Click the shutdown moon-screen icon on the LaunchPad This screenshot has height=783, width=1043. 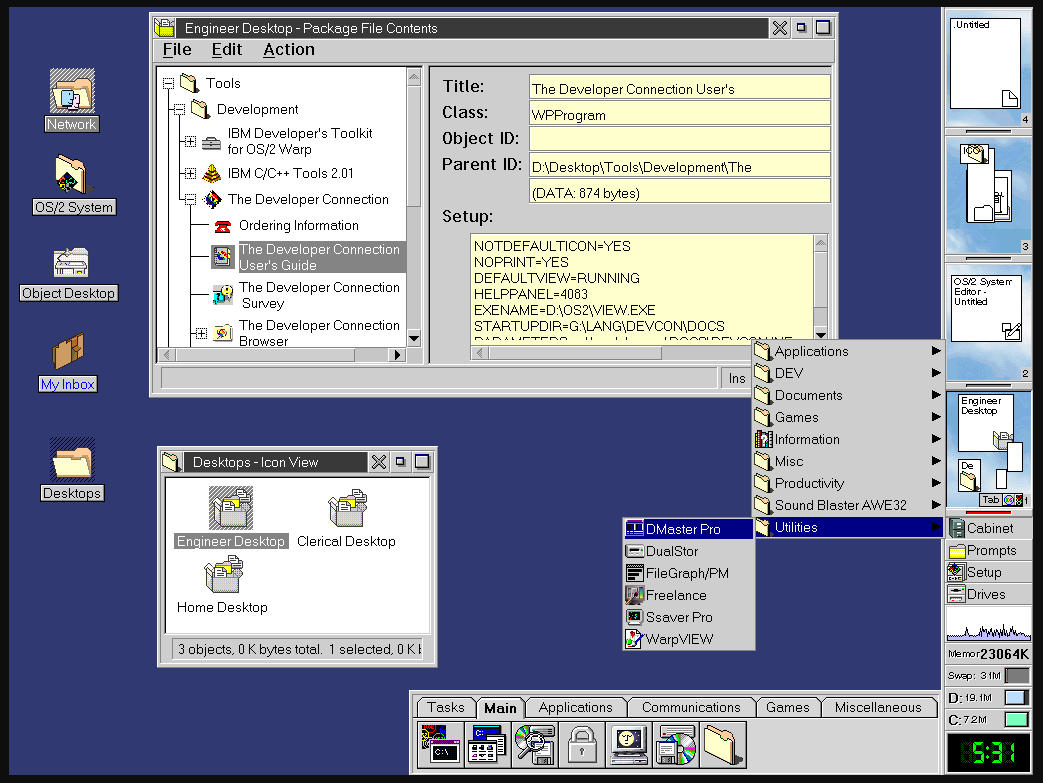tap(629, 744)
